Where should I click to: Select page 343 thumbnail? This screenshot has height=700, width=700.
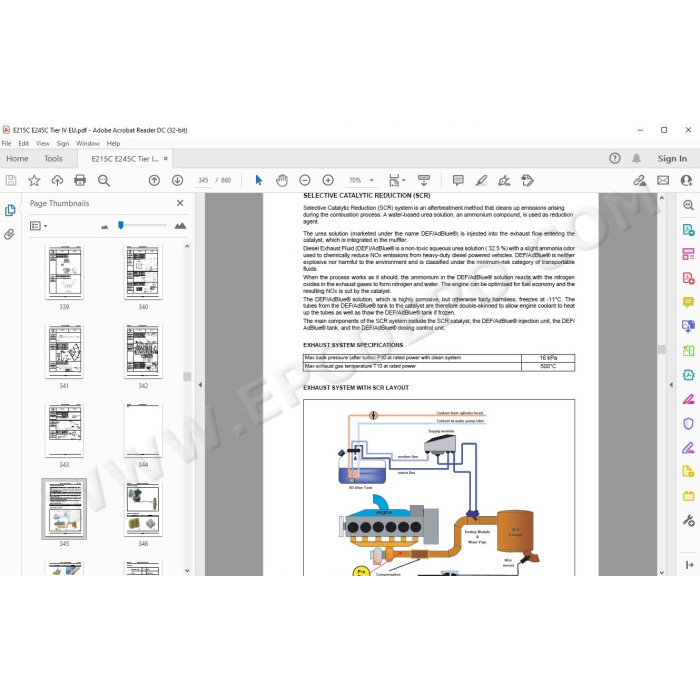coord(65,430)
